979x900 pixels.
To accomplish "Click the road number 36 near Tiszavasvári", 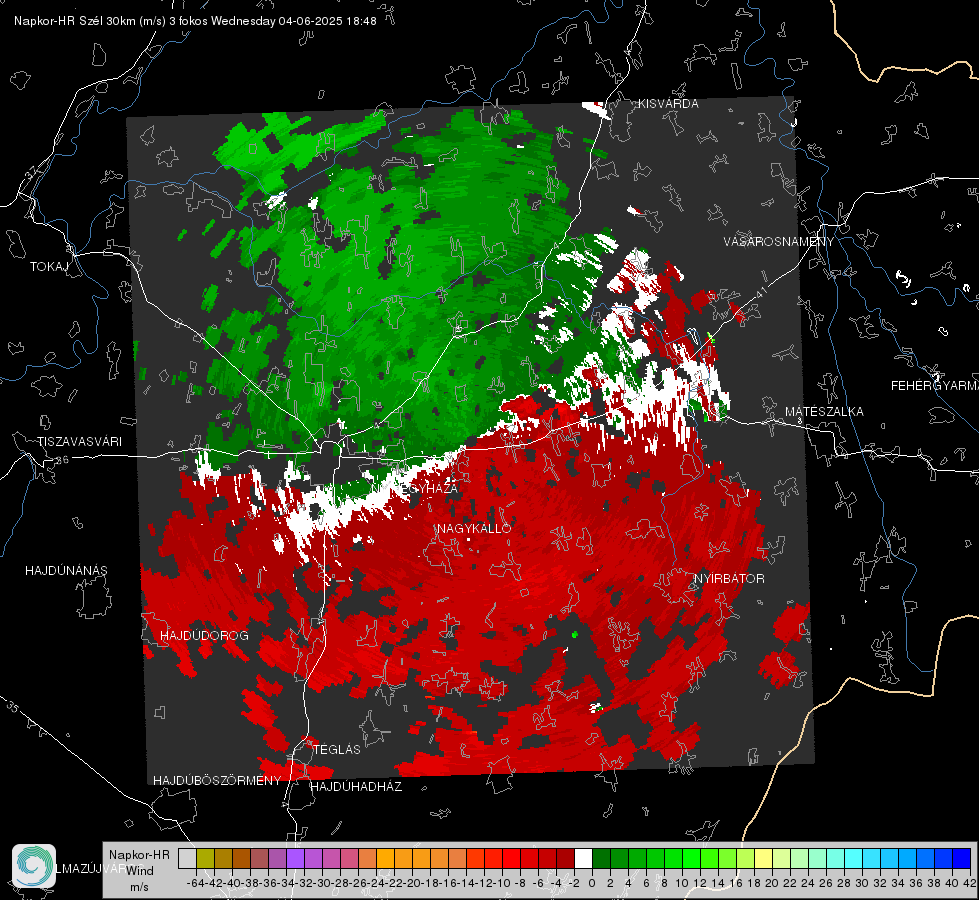I will (62, 460).
